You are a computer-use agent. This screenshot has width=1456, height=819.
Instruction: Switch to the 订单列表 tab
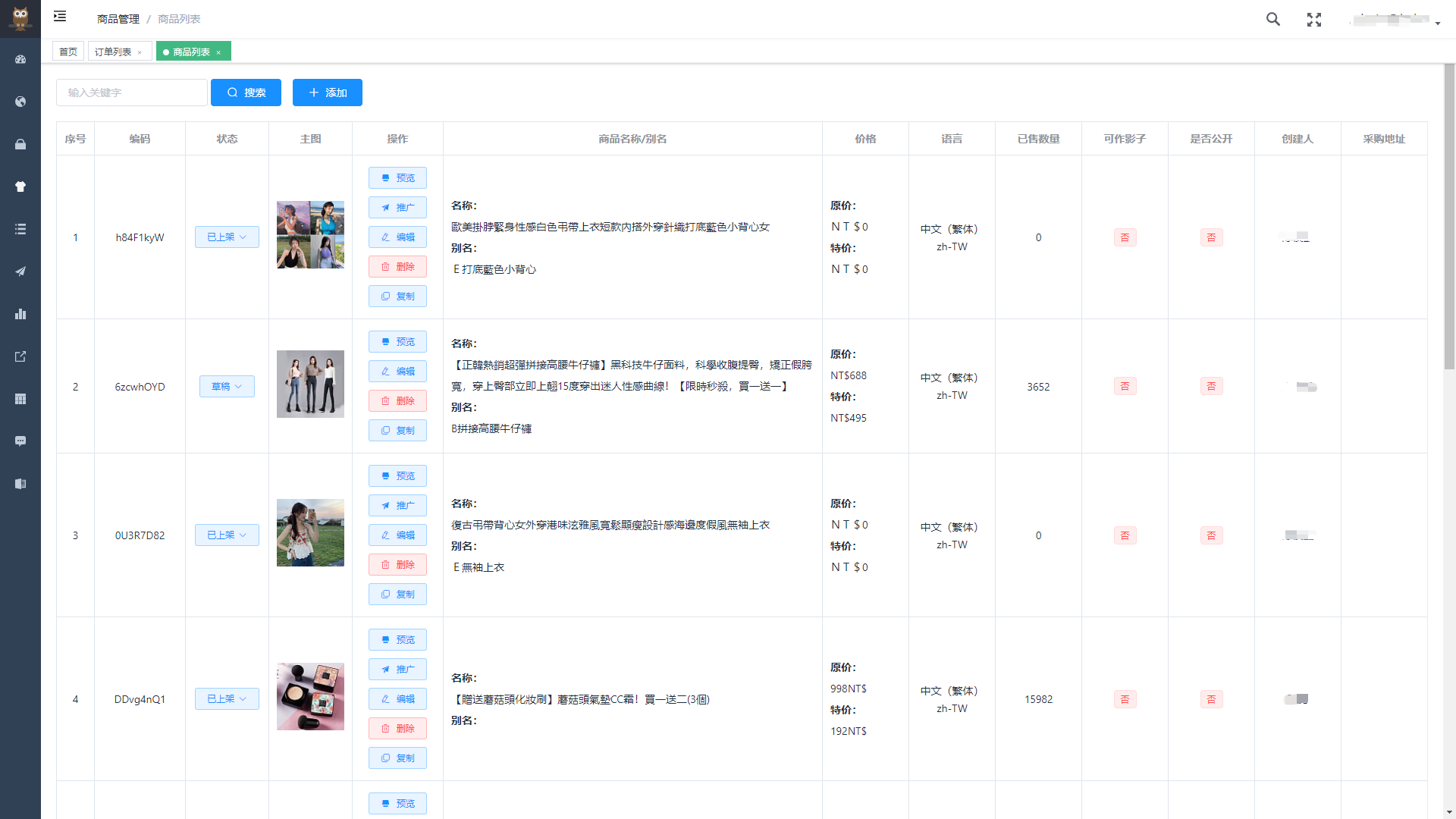pyautogui.click(x=113, y=52)
